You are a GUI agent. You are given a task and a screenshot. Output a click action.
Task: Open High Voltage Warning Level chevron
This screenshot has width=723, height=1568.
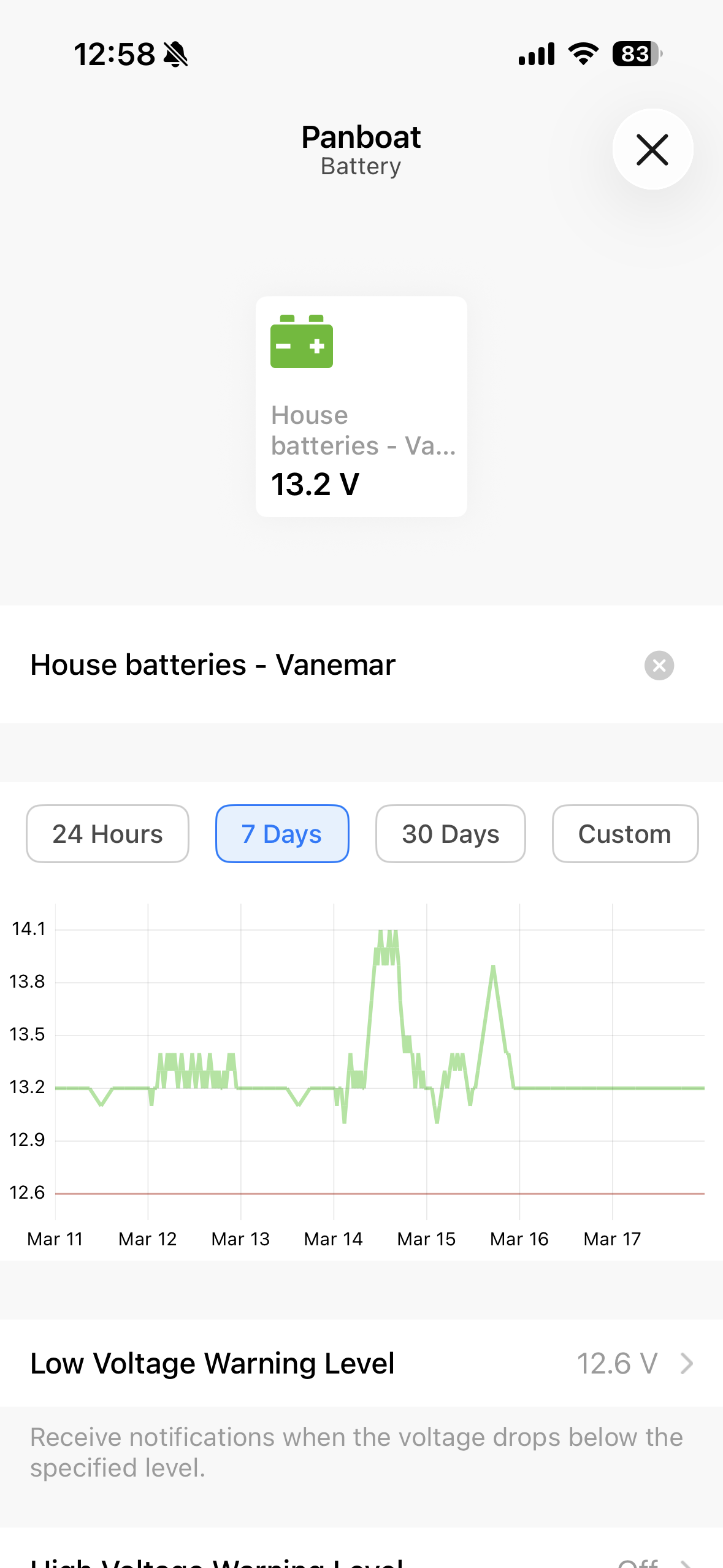coord(687,1562)
